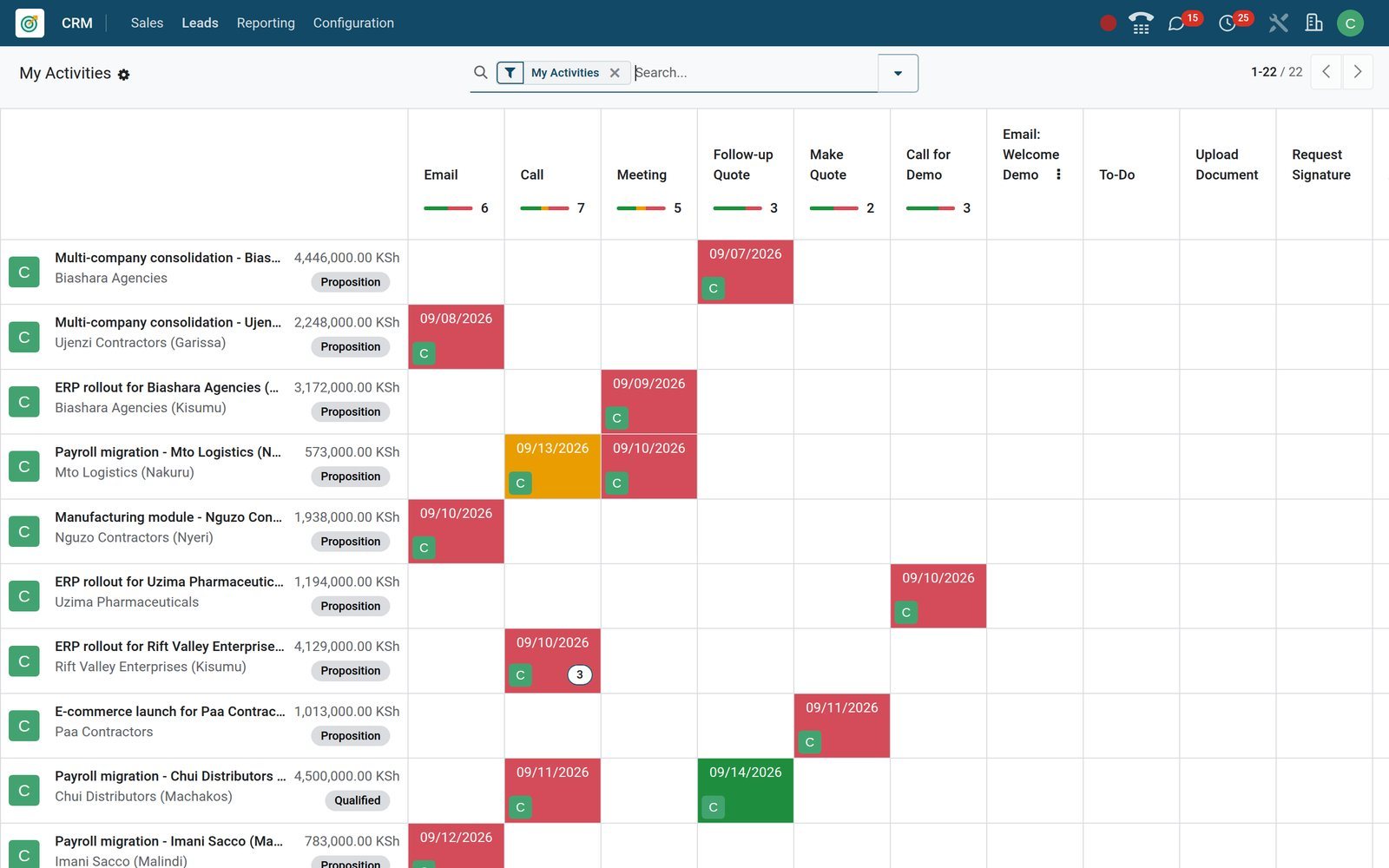This screenshot has height=868, width=1389.
Task: Click the user avatar in the orange 09/13/2026 cell
Action: click(520, 483)
